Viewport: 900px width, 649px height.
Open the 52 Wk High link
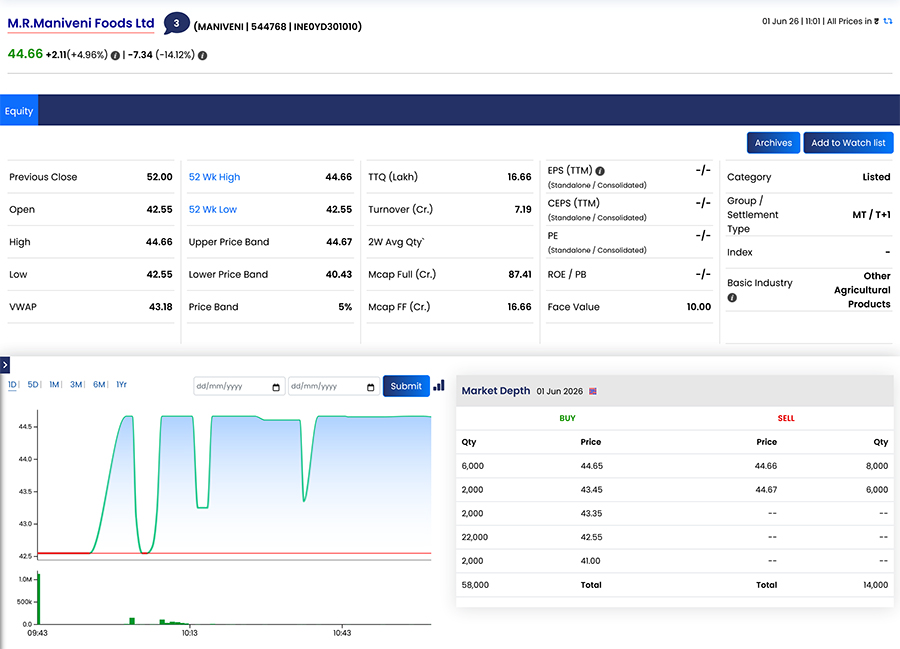(x=215, y=177)
